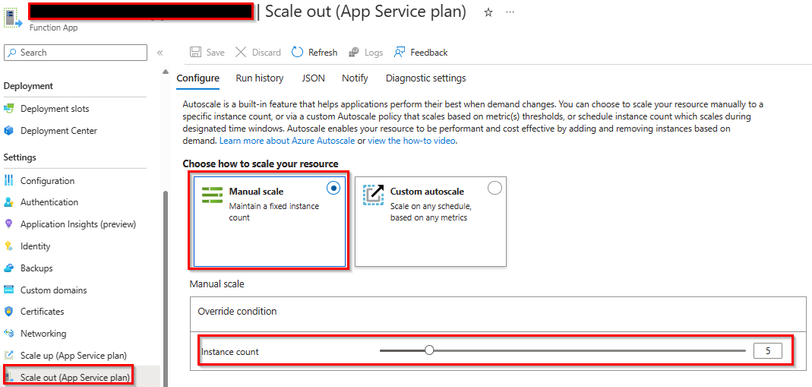
Task: Click the Deployment Center cube icon
Action: click(9, 131)
